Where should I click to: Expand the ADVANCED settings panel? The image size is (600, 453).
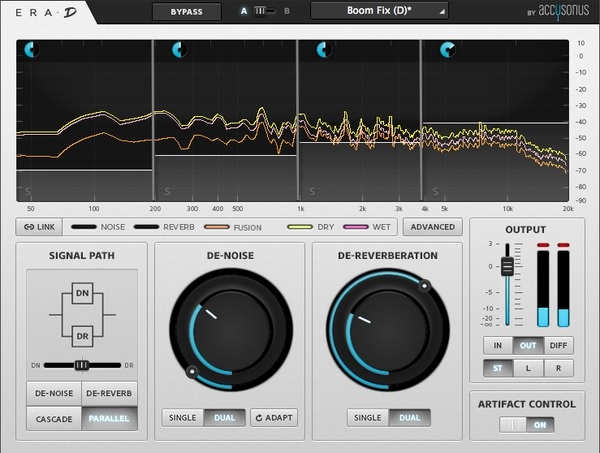tap(432, 227)
